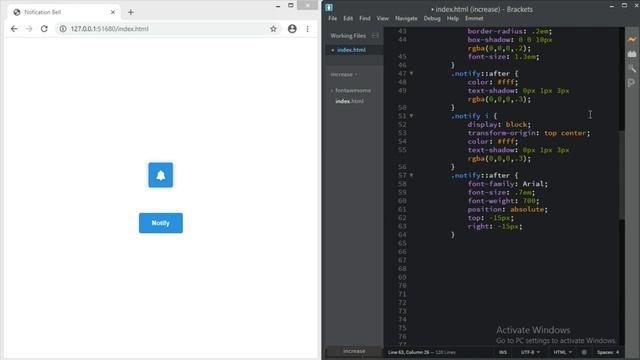Image resolution: width=640 pixels, height=360 pixels.
Task: Click the third Brackets right toolbar icon
Action: tap(632, 69)
